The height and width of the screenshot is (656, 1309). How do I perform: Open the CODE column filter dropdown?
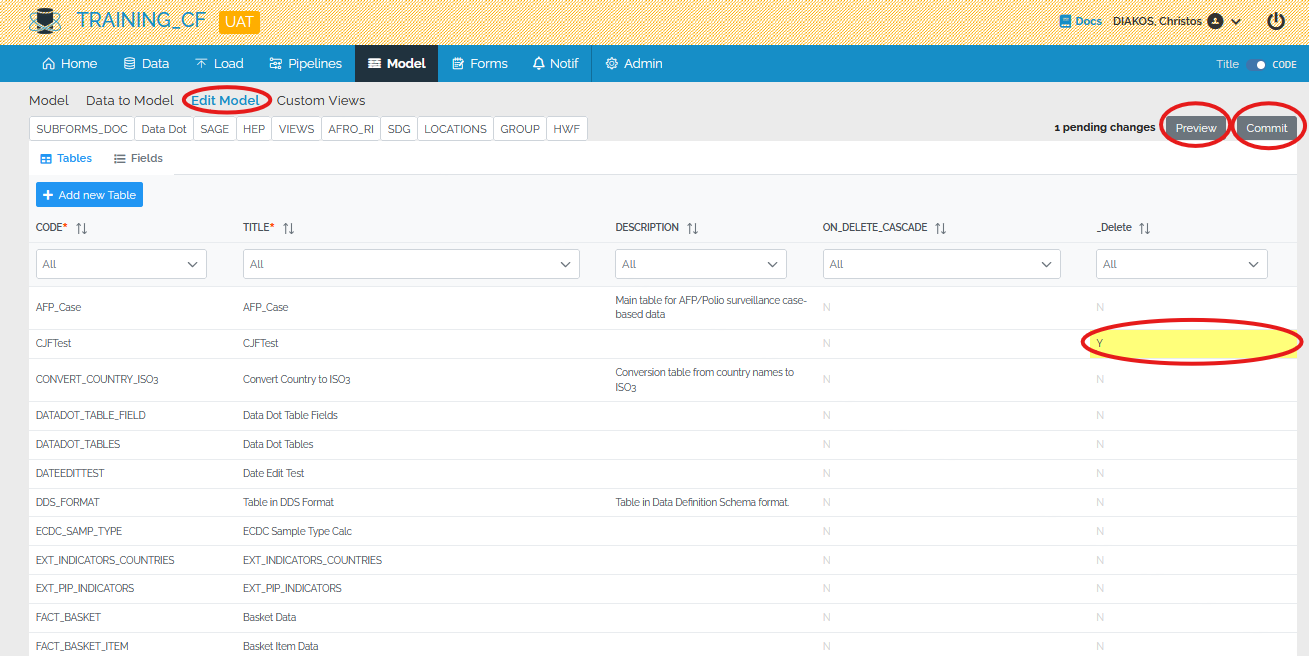tap(121, 264)
